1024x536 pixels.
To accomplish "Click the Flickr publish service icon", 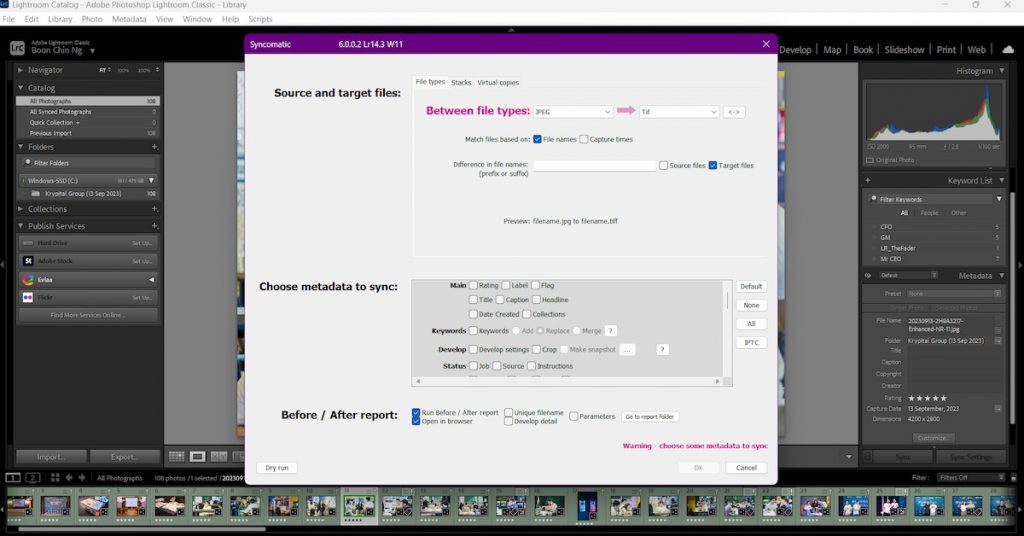I will [x=28, y=297].
